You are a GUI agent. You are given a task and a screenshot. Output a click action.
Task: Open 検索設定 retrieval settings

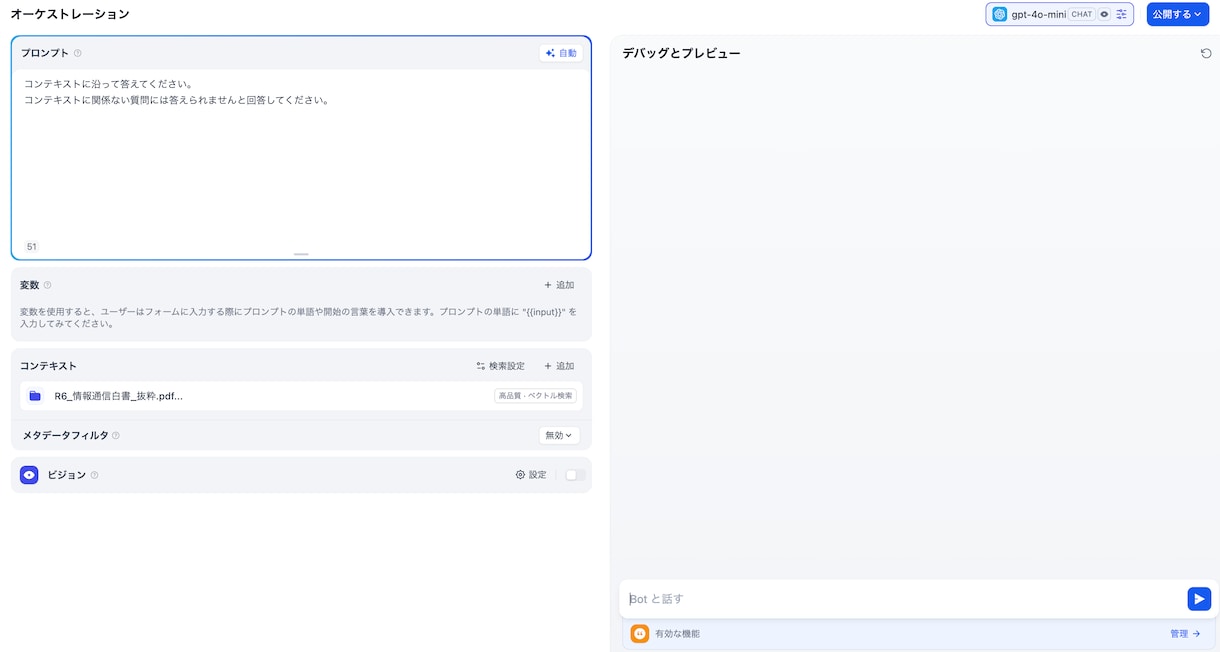(x=500, y=366)
